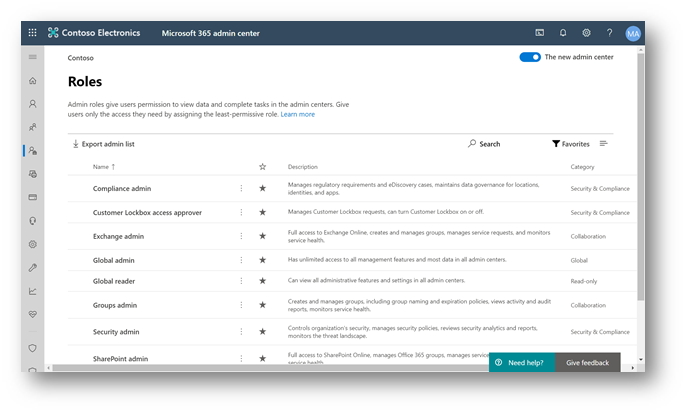This screenshot has height=414, width=687.
Task: Open the Exchange admin role
Action: pyautogui.click(x=118, y=236)
